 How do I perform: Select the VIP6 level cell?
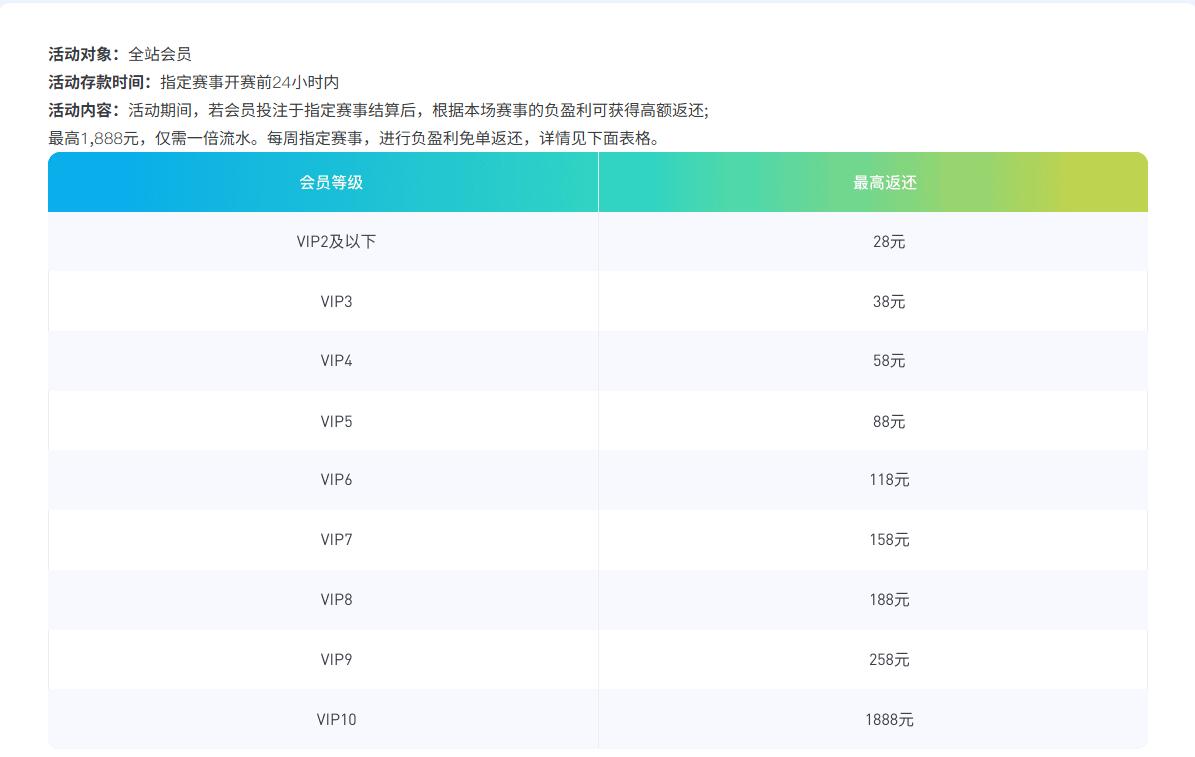pos(336,480)
